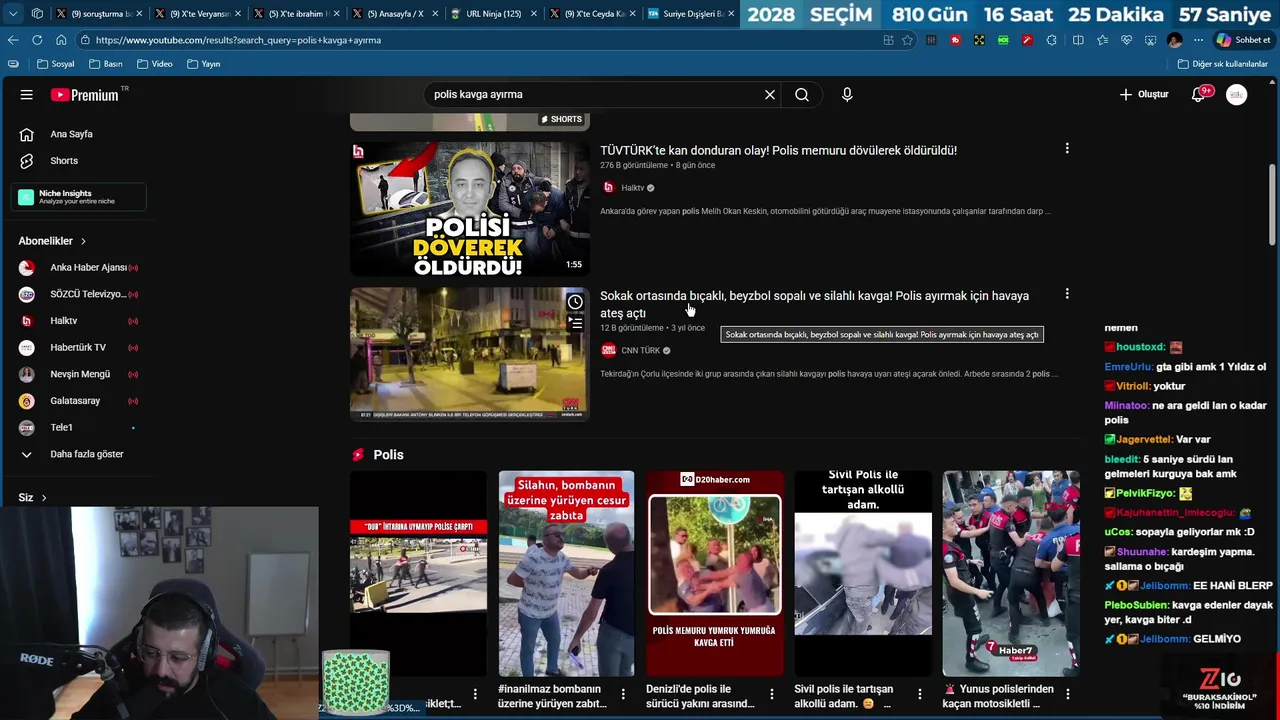Open the Polis memuru yumruk yumruğa short thumbnail

[x=715, y=574]
